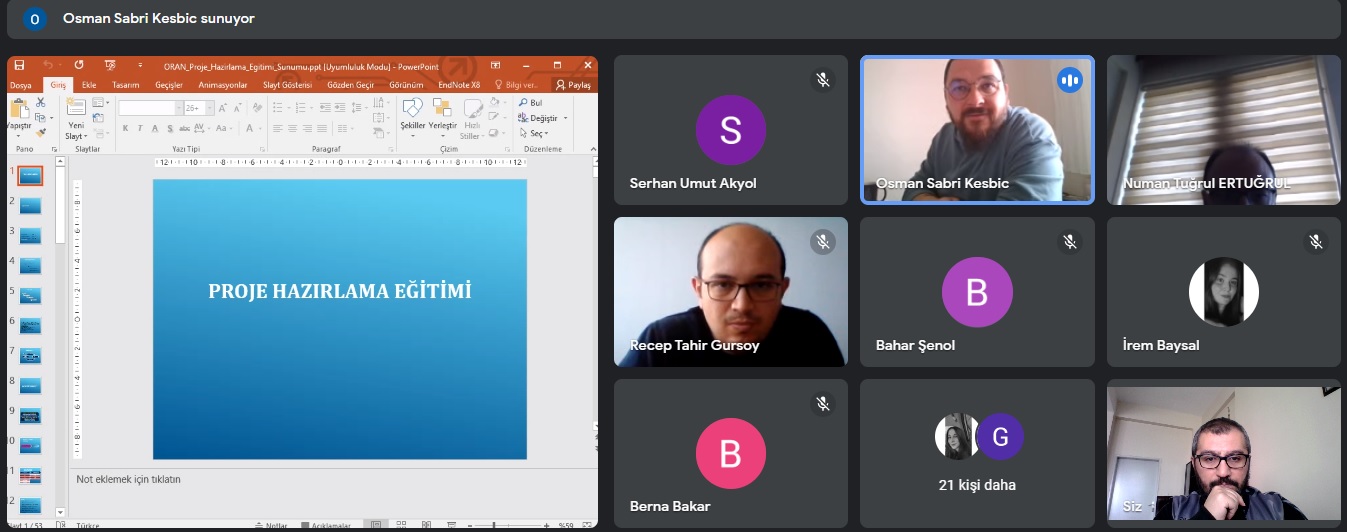Click the Yapıştır paste icon
This screenshot has height=532, width=1347.
[20, 108]
